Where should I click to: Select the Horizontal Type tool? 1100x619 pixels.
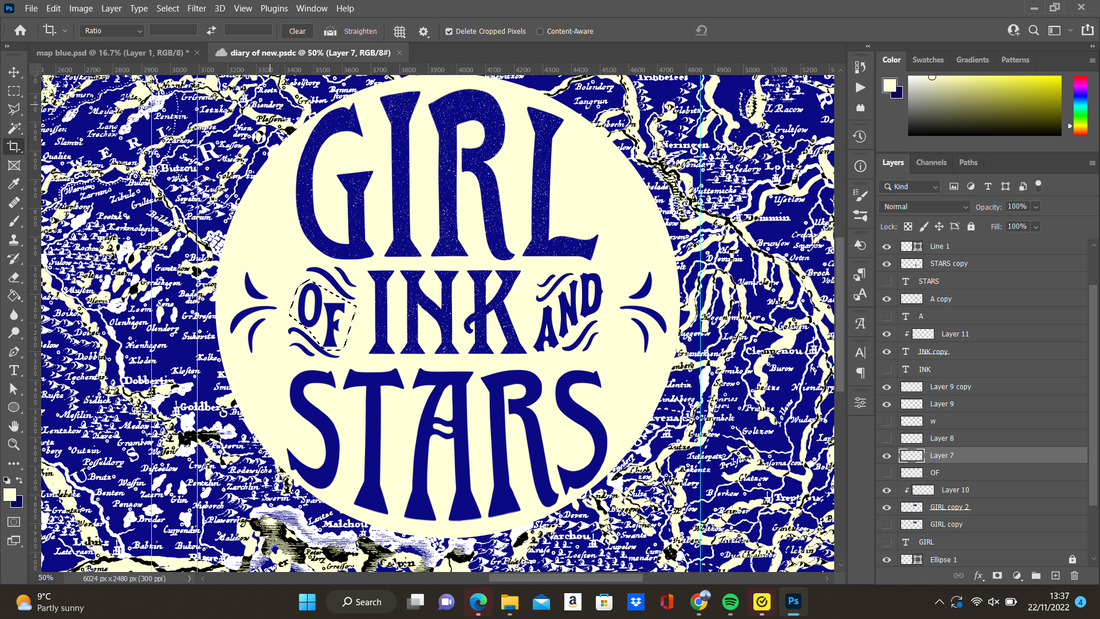coord(14,370)
